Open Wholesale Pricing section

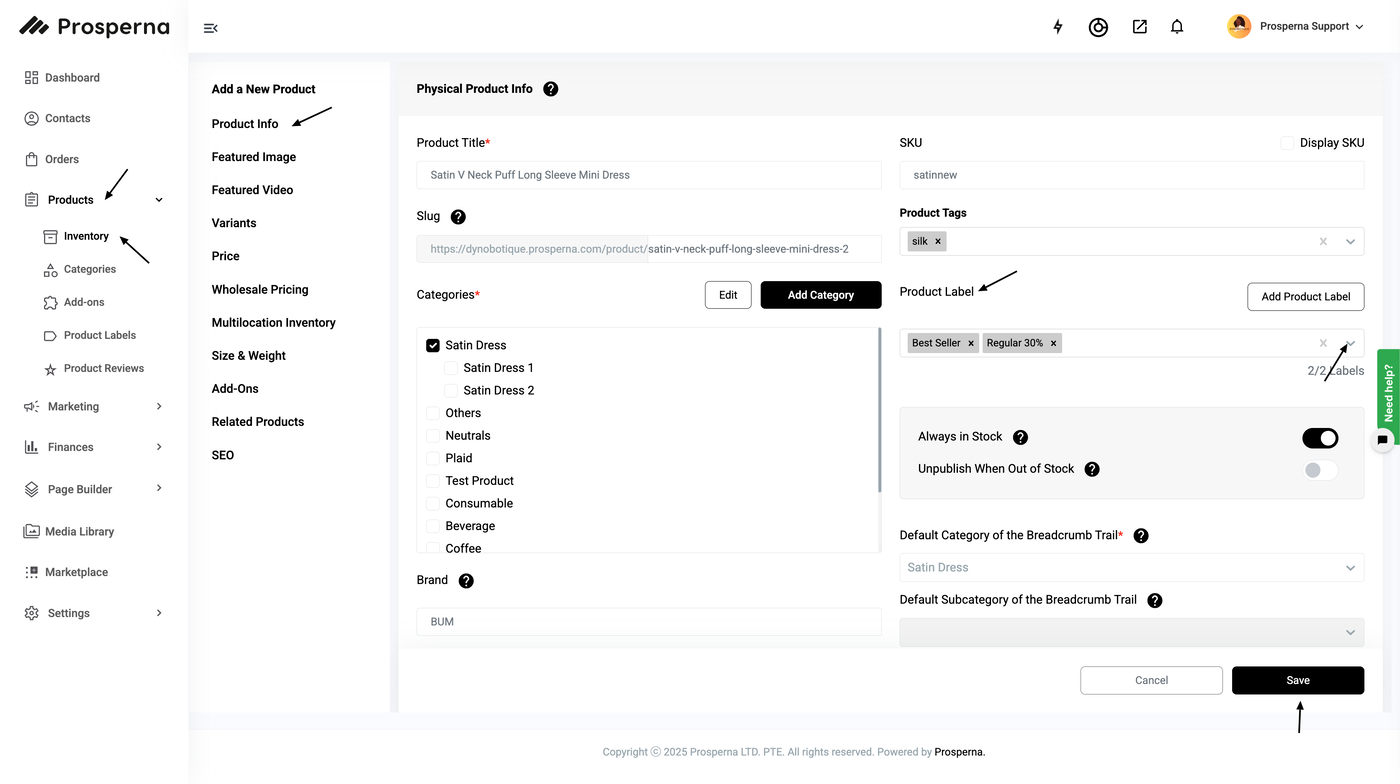260,290
